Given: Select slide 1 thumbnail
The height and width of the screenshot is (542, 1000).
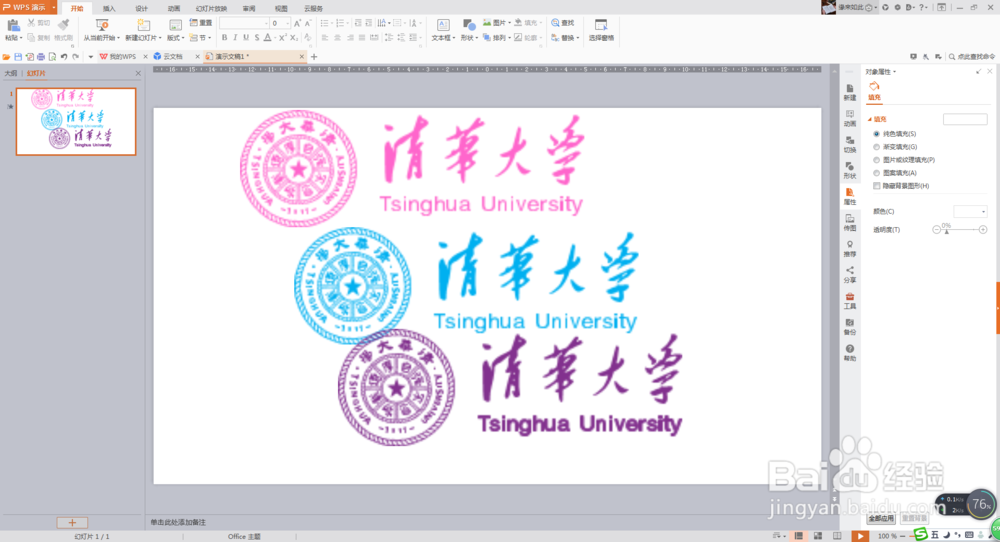Looking at the screenshot, I should point(76,121).
